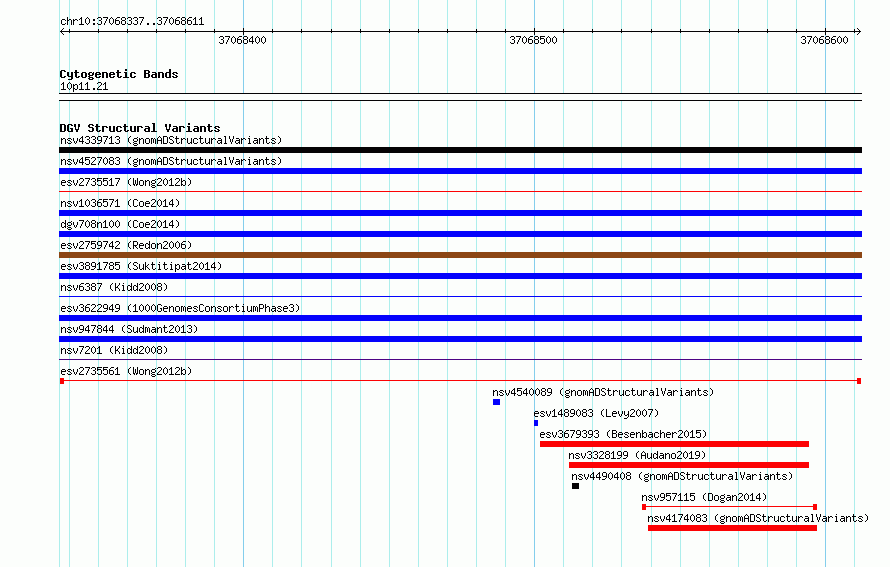890x567 pixels.
Task: Open variant label nsv6387 (Kidd2008)
Action: (114, 287)
